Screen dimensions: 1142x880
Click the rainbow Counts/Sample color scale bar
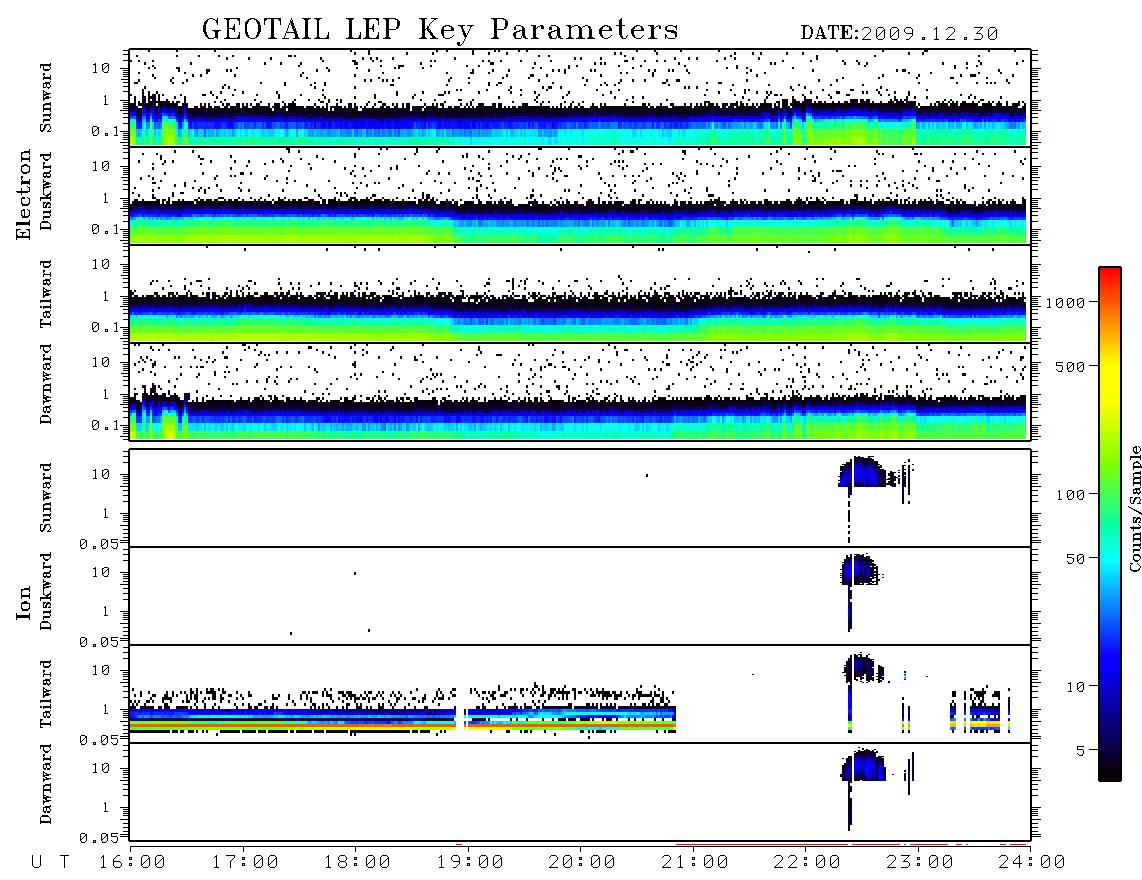(x=1110, y=525)
